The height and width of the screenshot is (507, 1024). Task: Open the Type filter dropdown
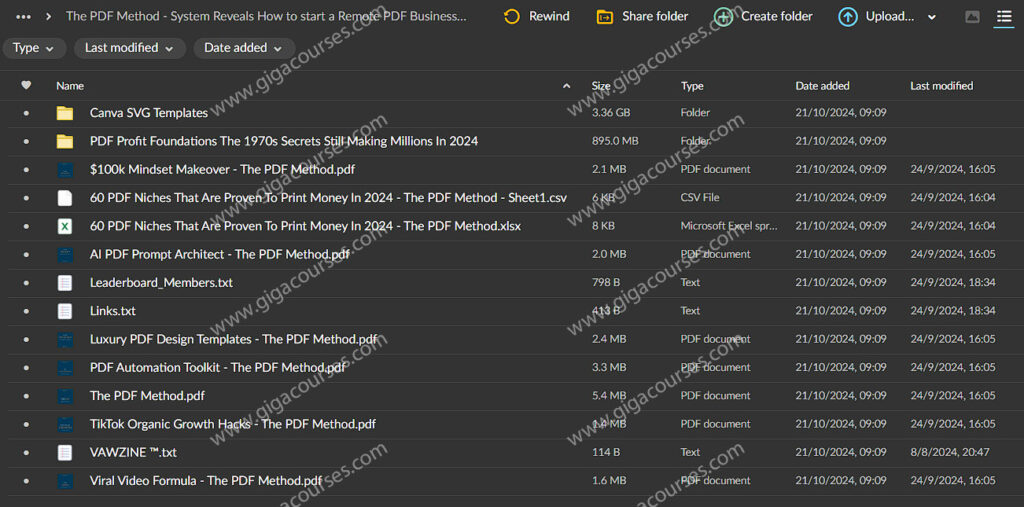(34, 48)
